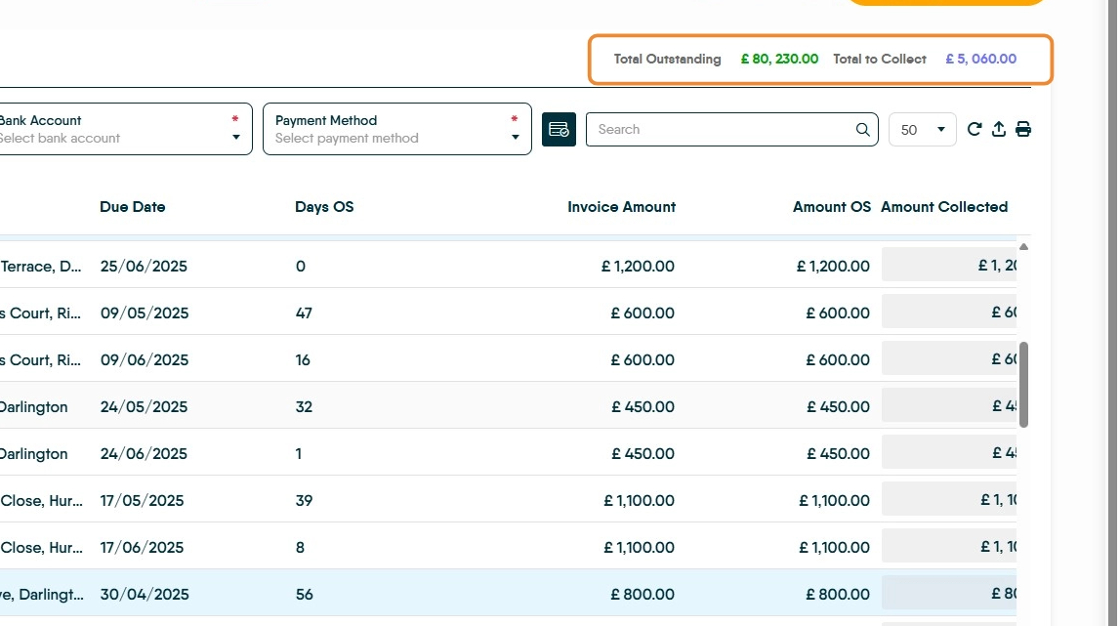The image size is (1120, 626).
Task: Click the table's vertical scrollbar thumb
Action: [x=1023, y=385]
